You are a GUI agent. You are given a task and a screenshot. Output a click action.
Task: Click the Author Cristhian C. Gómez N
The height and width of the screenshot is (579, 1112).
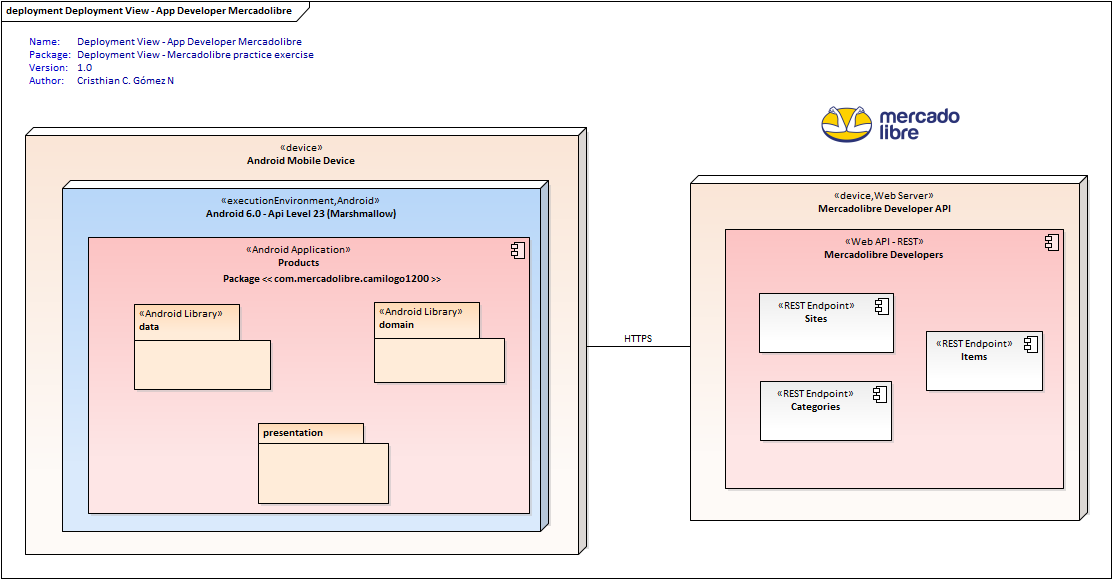click(x=126, y=81)
